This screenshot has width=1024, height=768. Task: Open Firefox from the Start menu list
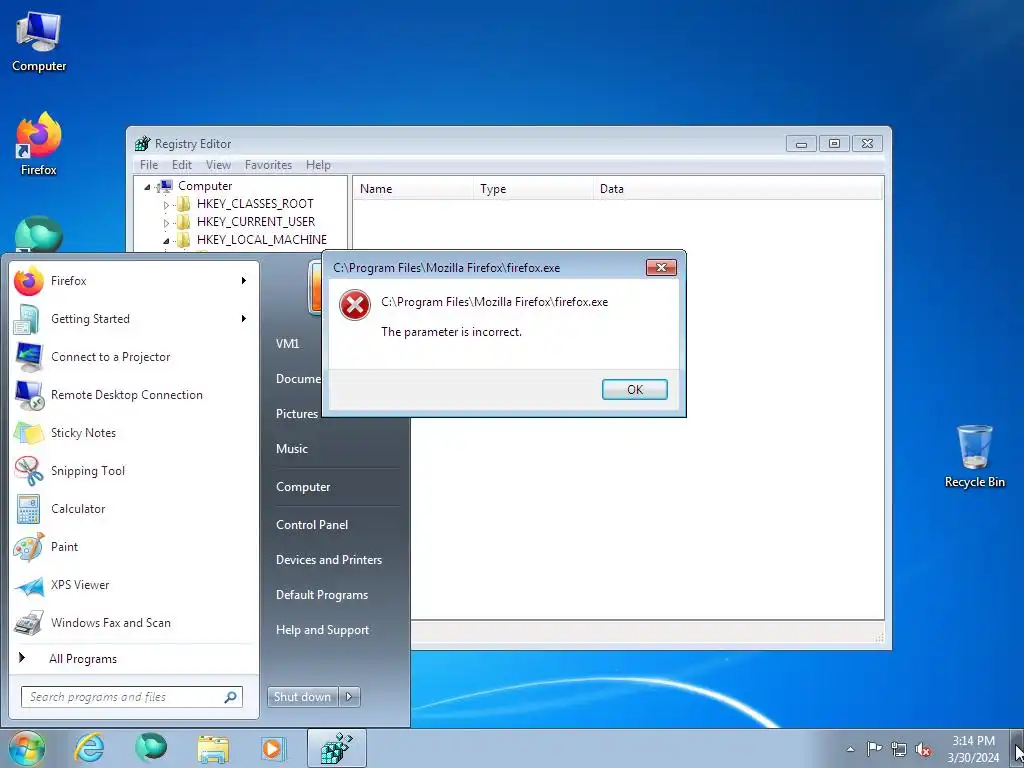134,281
